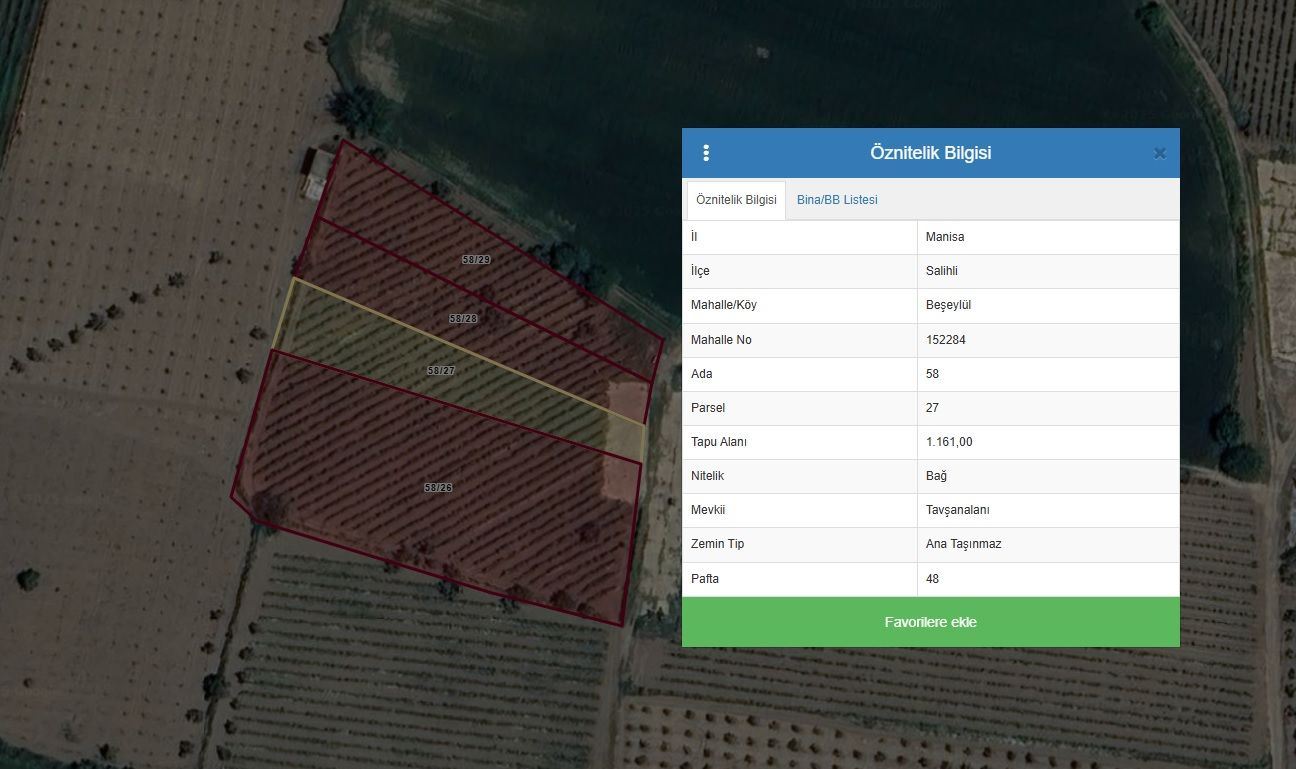Screen dimensions: 1296x769
Task: Click the Tapu Alanı value 1.161,00
Action: pos(949,442)
